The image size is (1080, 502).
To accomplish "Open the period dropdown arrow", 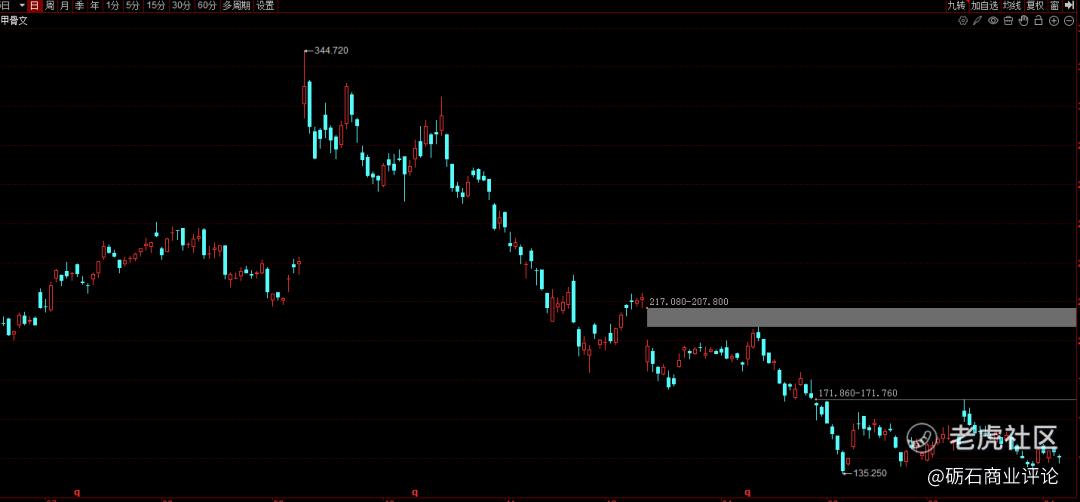I will click(22, 6).
